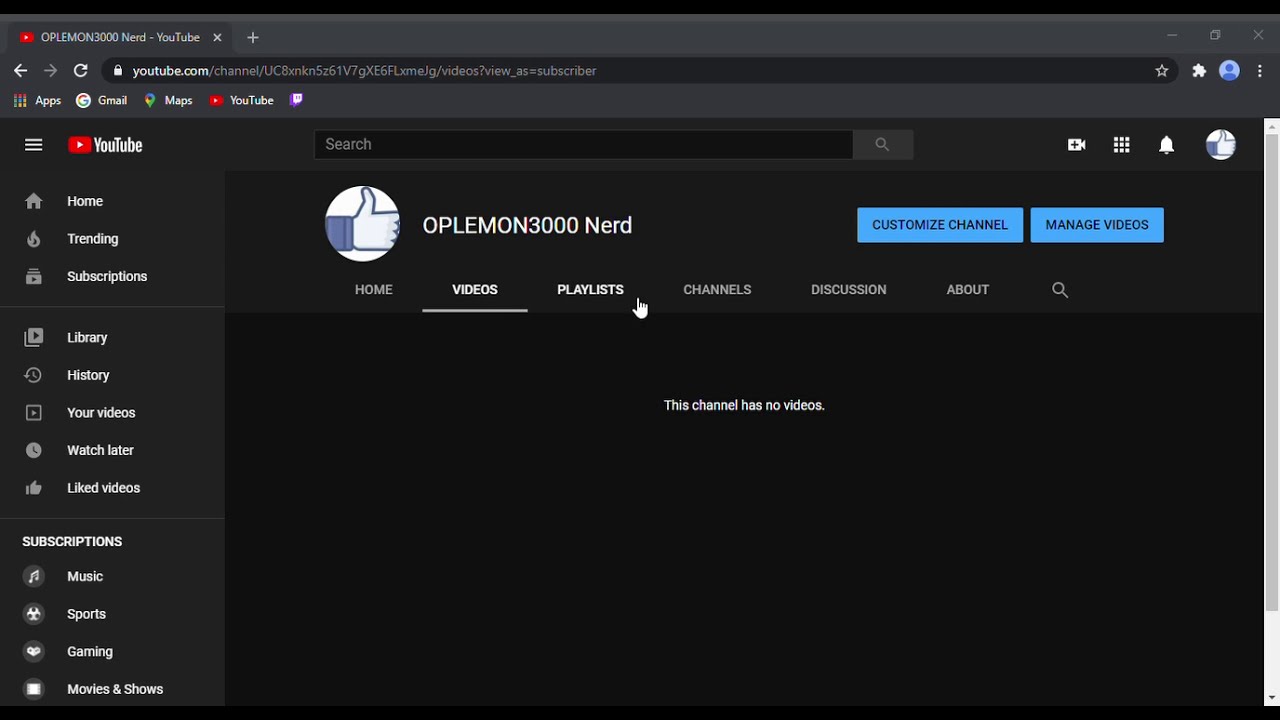Click the channel profile picture thumbs-up avatar

click(x=363, y=224)
